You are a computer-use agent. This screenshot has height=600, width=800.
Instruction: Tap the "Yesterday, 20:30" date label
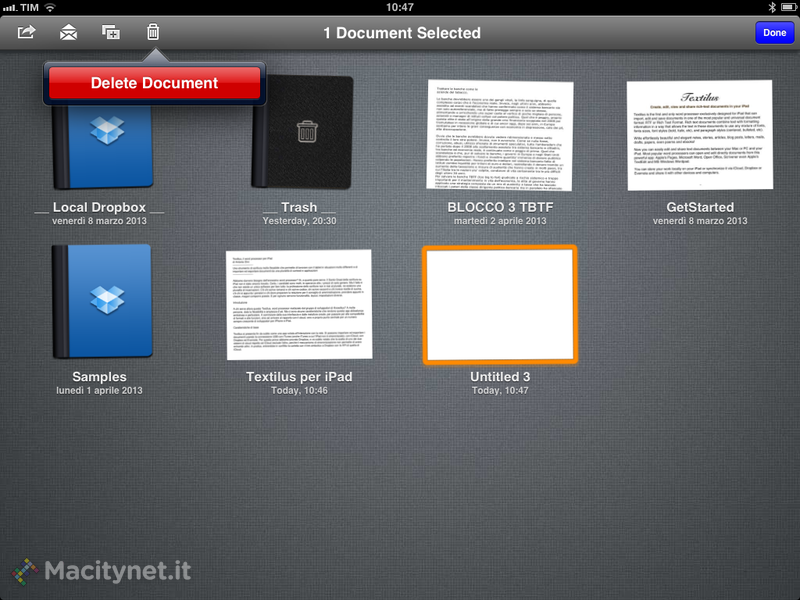pos(299,221)
